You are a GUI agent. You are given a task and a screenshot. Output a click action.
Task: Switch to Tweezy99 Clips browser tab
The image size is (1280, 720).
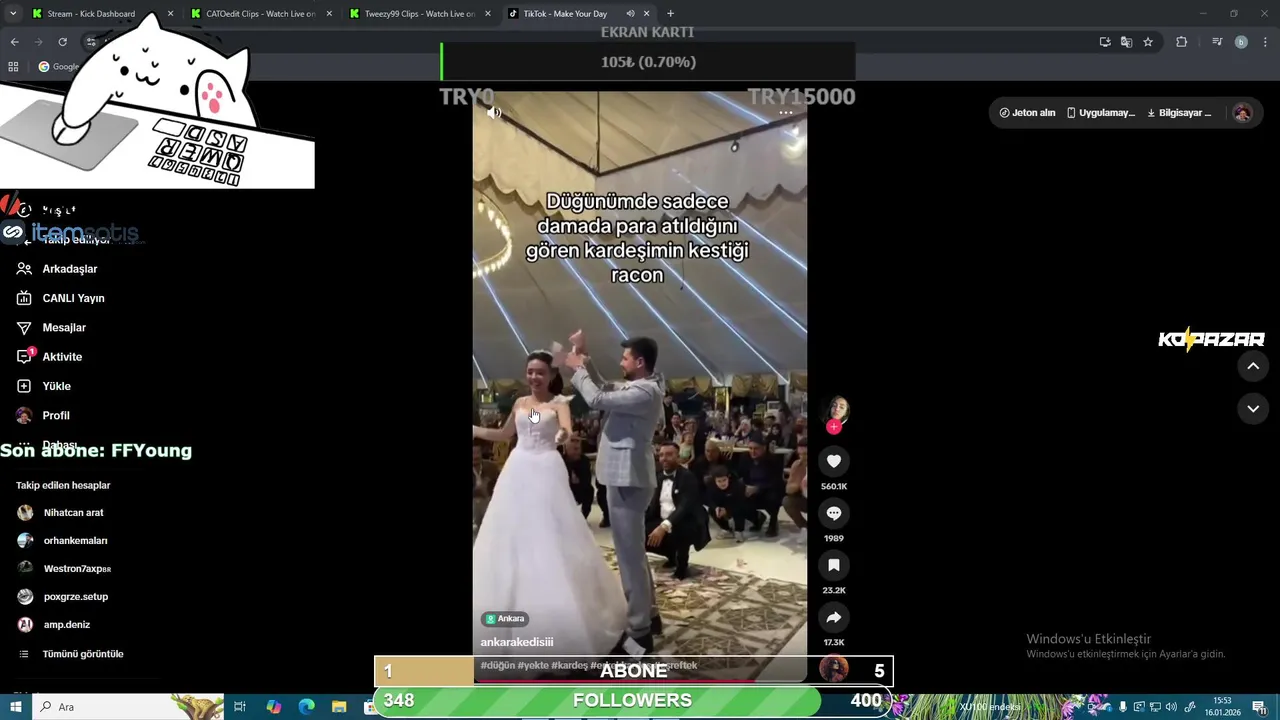coord(420,14)
